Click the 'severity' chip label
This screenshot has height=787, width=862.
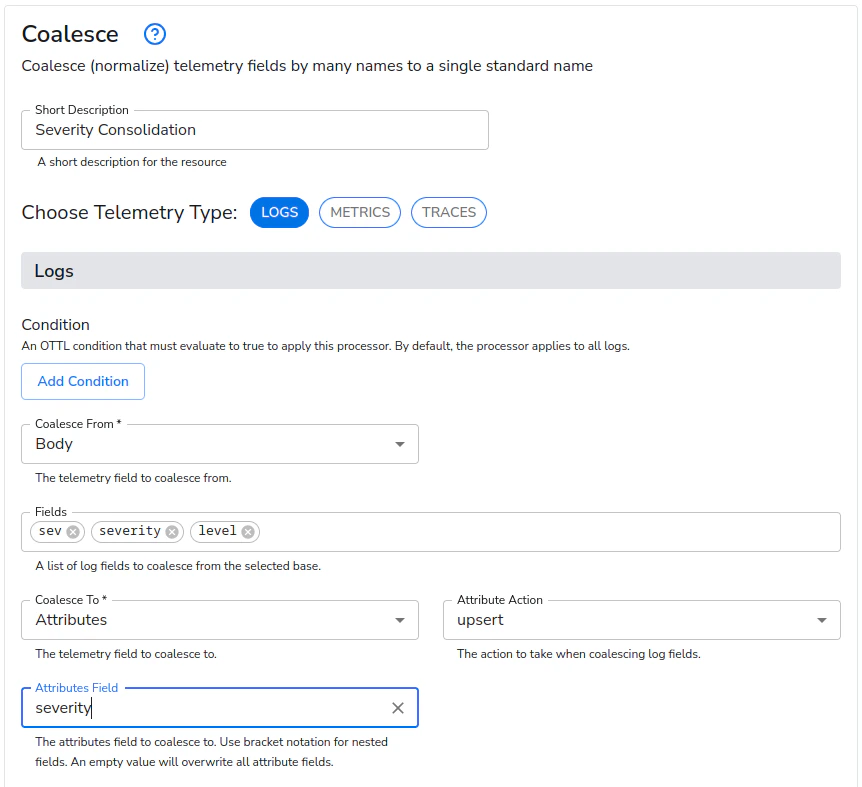coord(130,531)
